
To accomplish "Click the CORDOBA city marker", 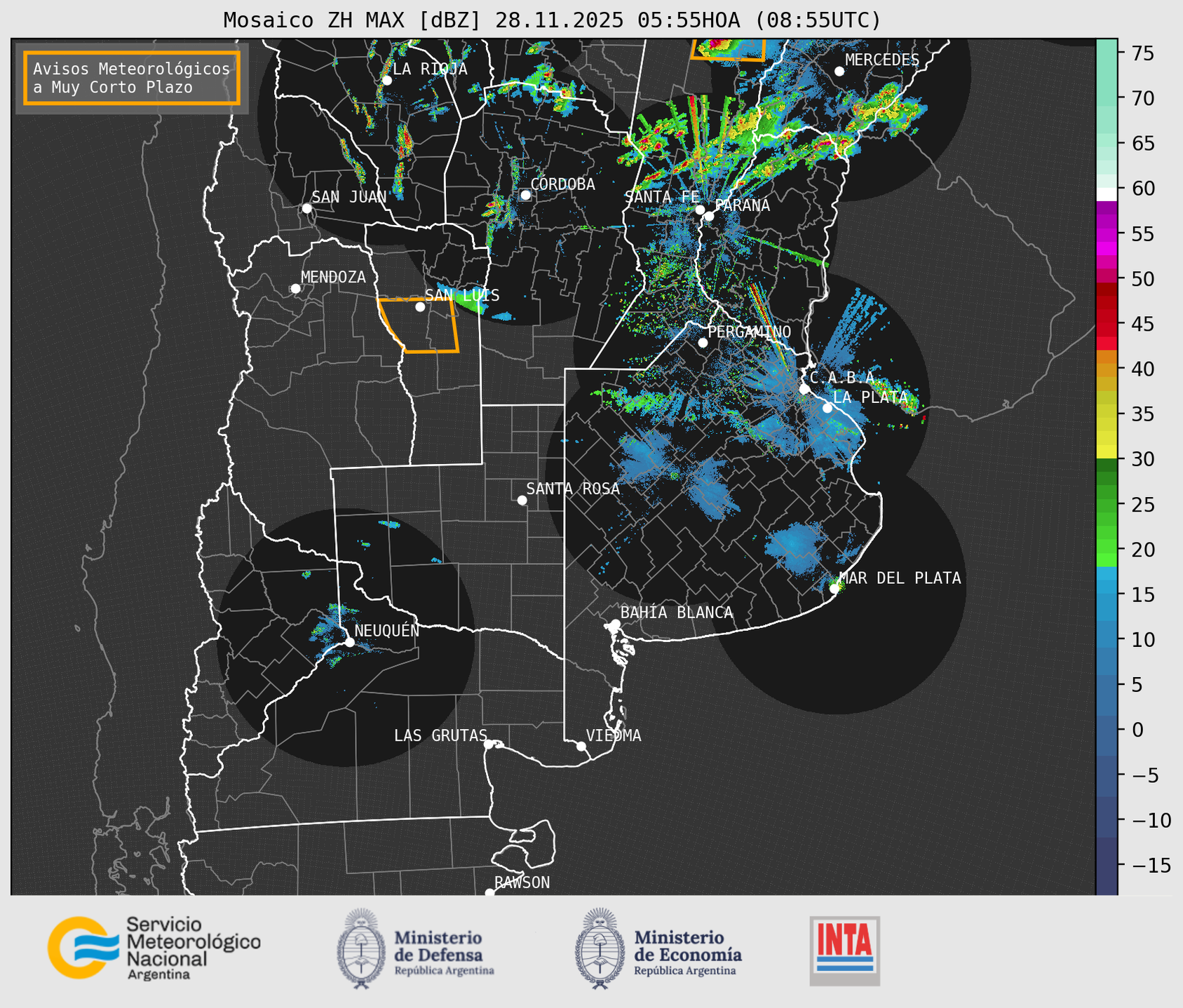I will tap(525, 195).
